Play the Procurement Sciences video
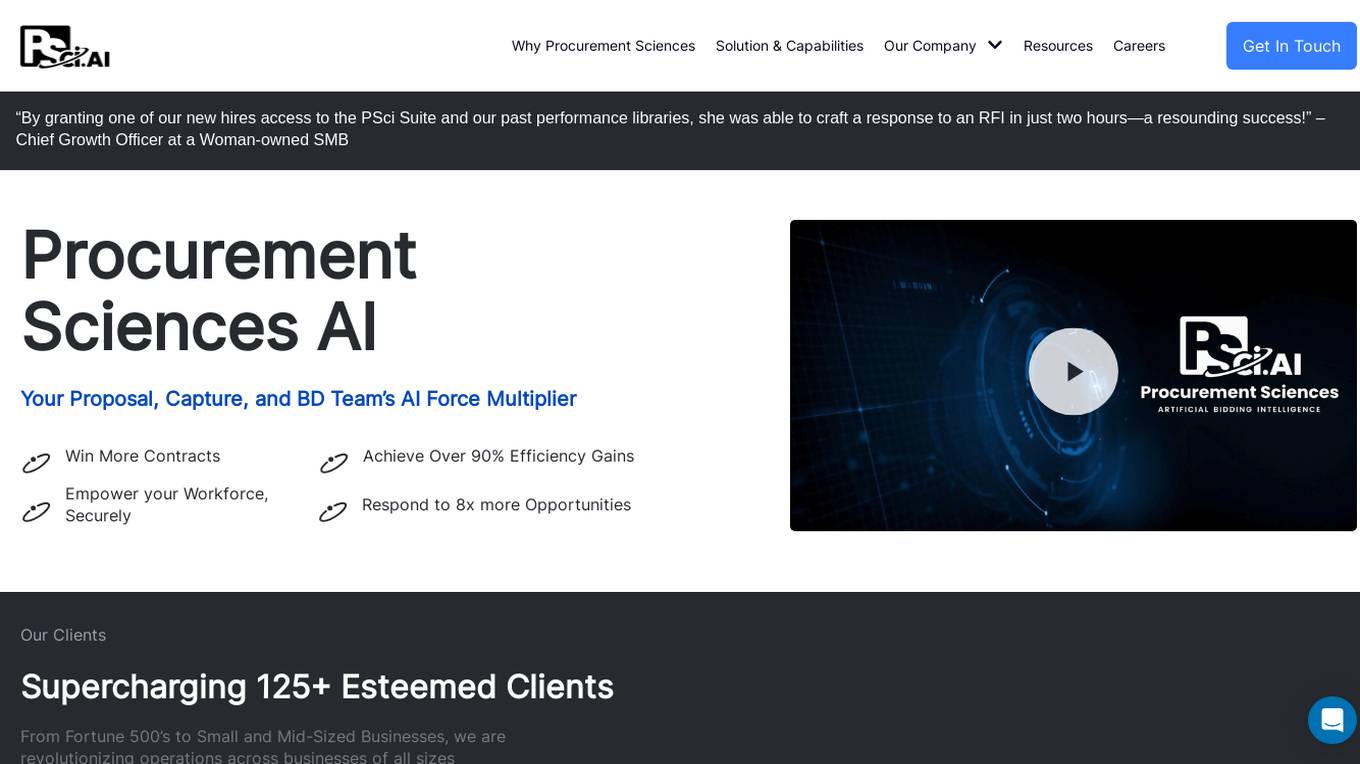 (x=1073, y=371)
